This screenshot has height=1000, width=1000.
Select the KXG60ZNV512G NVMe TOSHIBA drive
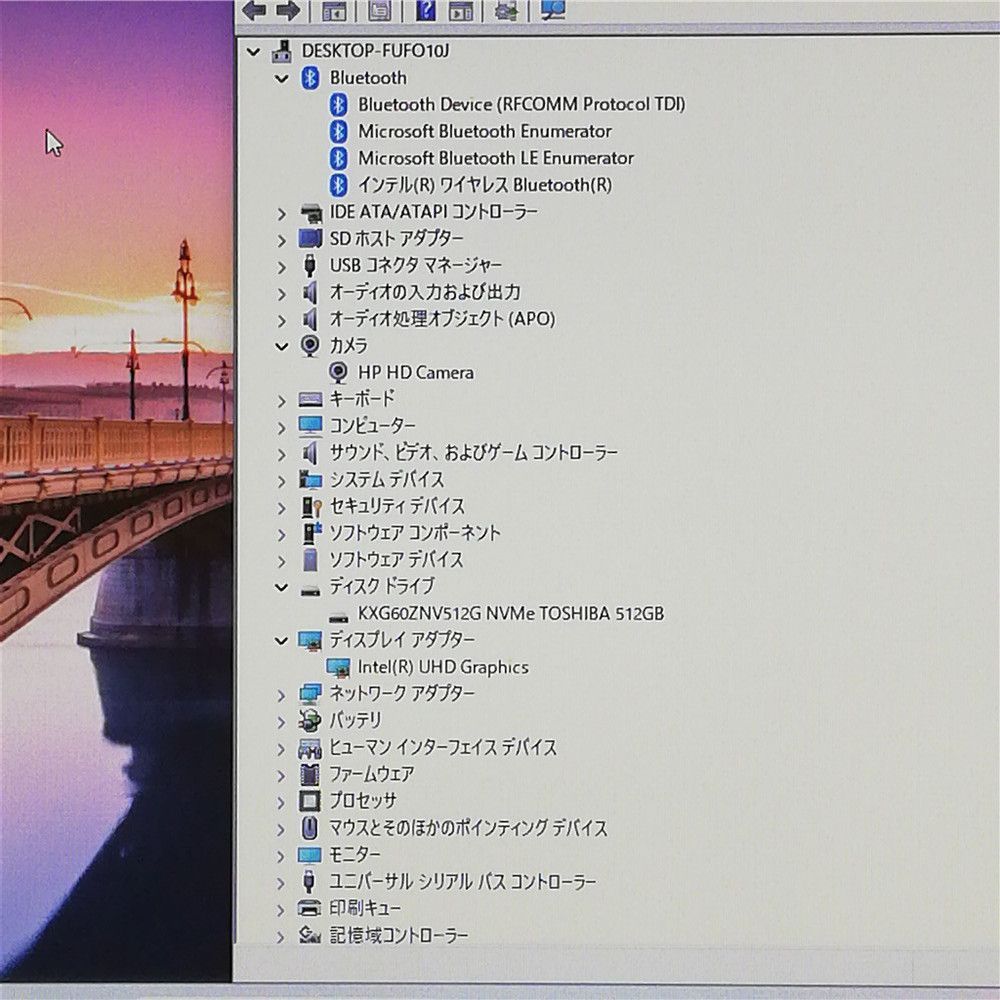[498, 614]
